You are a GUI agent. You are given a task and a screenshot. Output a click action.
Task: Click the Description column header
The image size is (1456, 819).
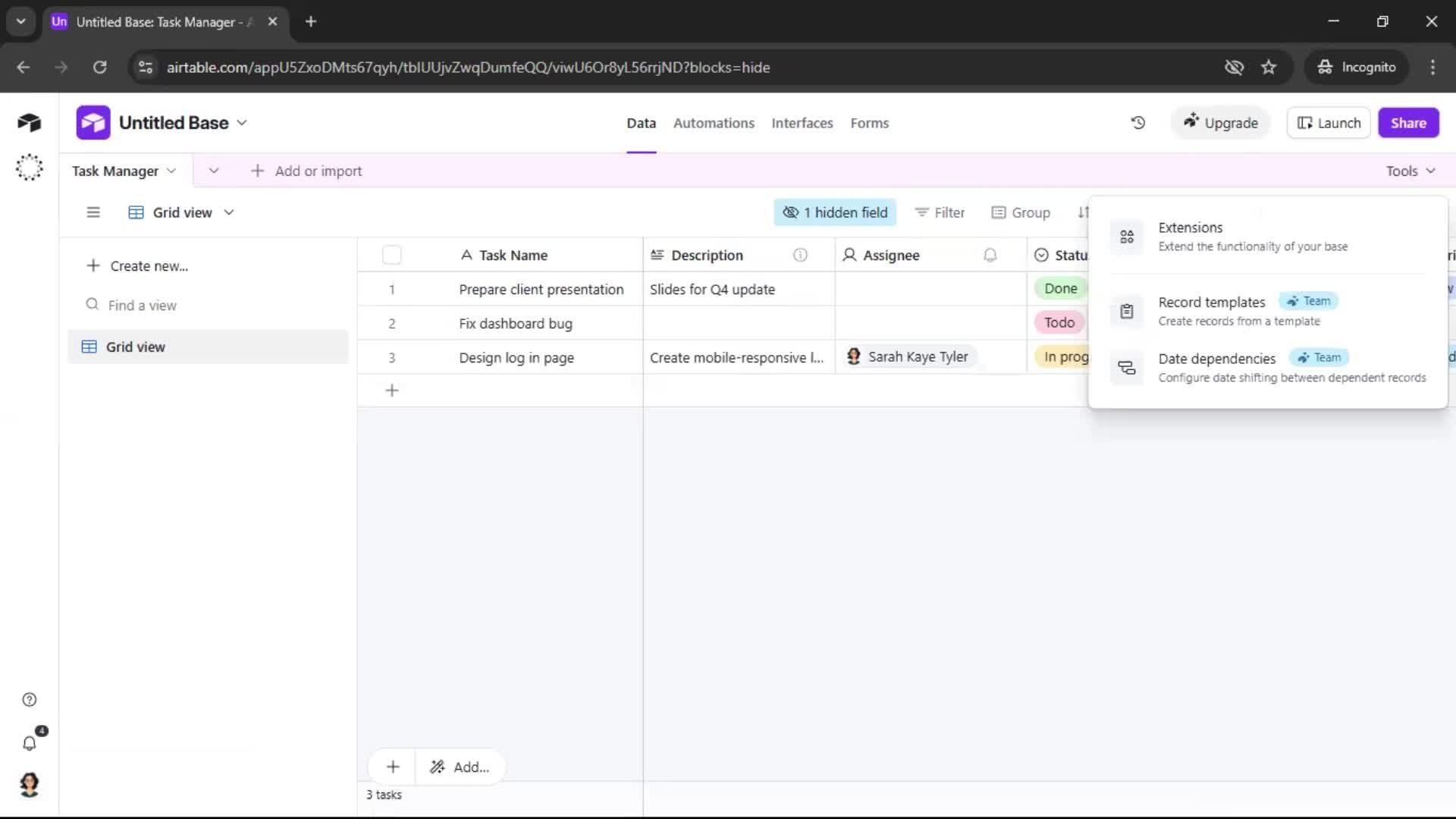[x=739, y=256]
